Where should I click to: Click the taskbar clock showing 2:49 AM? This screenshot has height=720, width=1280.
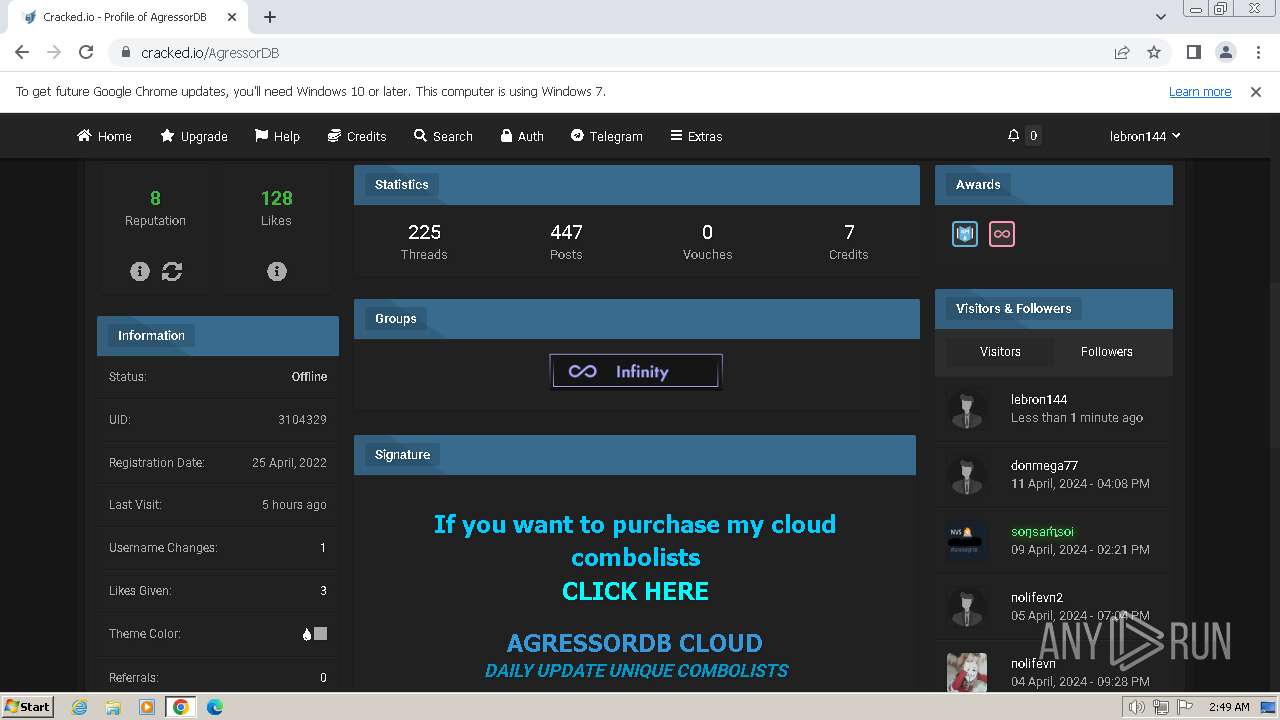[x=1229, y=707]
